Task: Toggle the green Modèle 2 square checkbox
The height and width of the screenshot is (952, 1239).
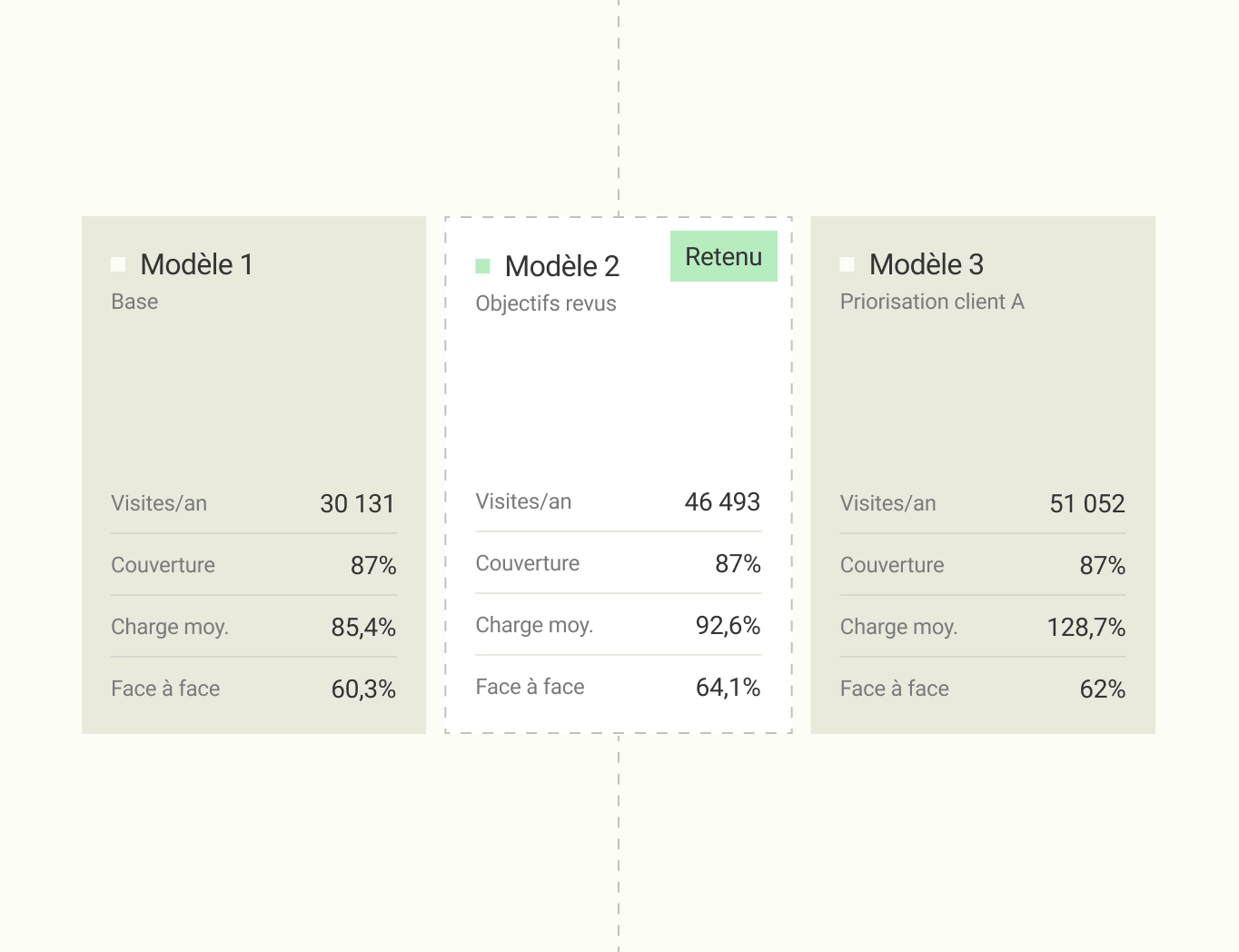Action: coord(482,266)
